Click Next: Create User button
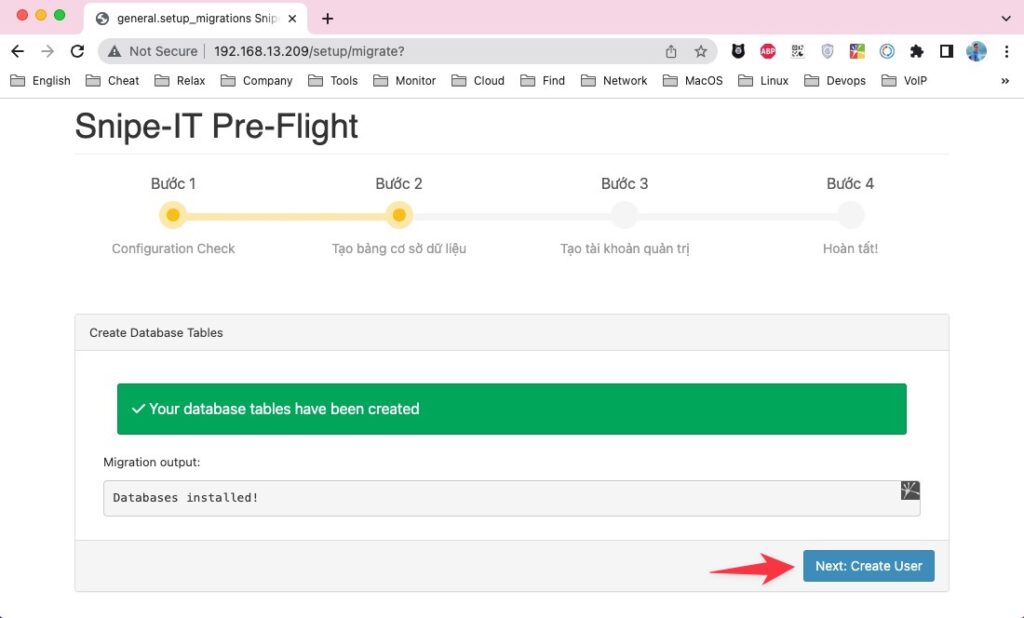This screenshot has width=1024, height=618. tap(869, 566)
